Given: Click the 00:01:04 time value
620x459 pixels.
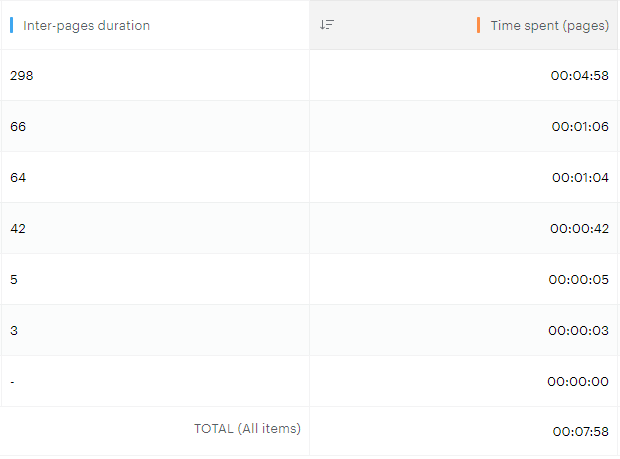Looking at the screenshot, I should pyautogui.click(x=579, y=178).
